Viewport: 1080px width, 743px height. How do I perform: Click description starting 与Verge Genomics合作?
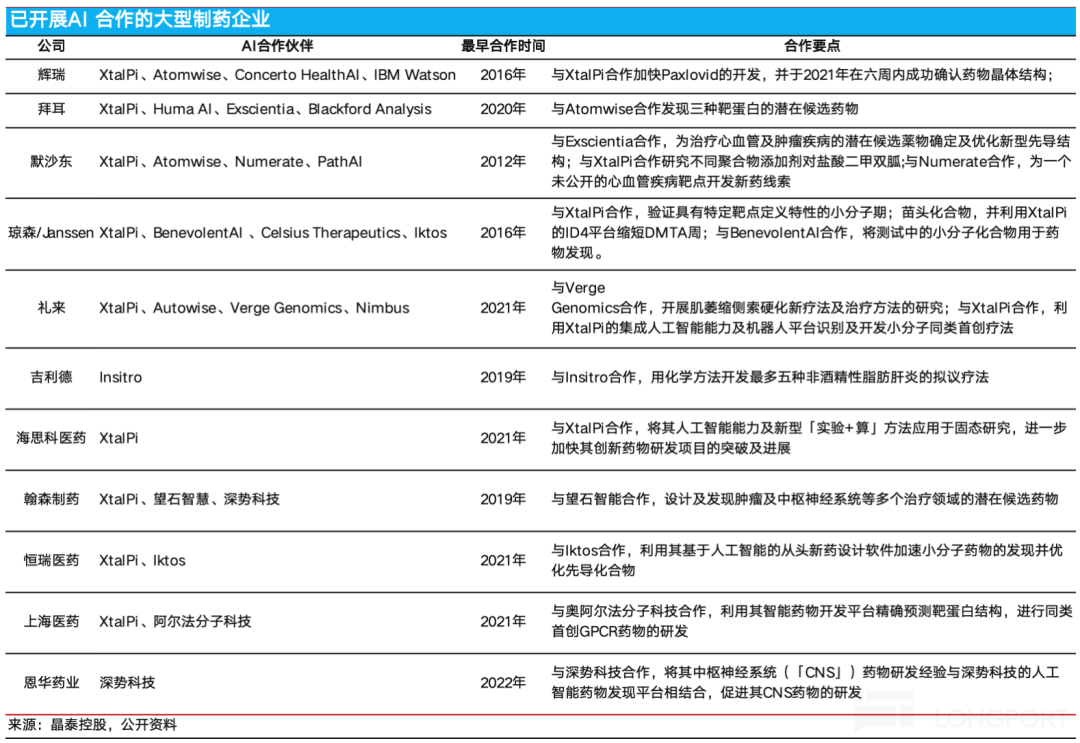[809, 308]
